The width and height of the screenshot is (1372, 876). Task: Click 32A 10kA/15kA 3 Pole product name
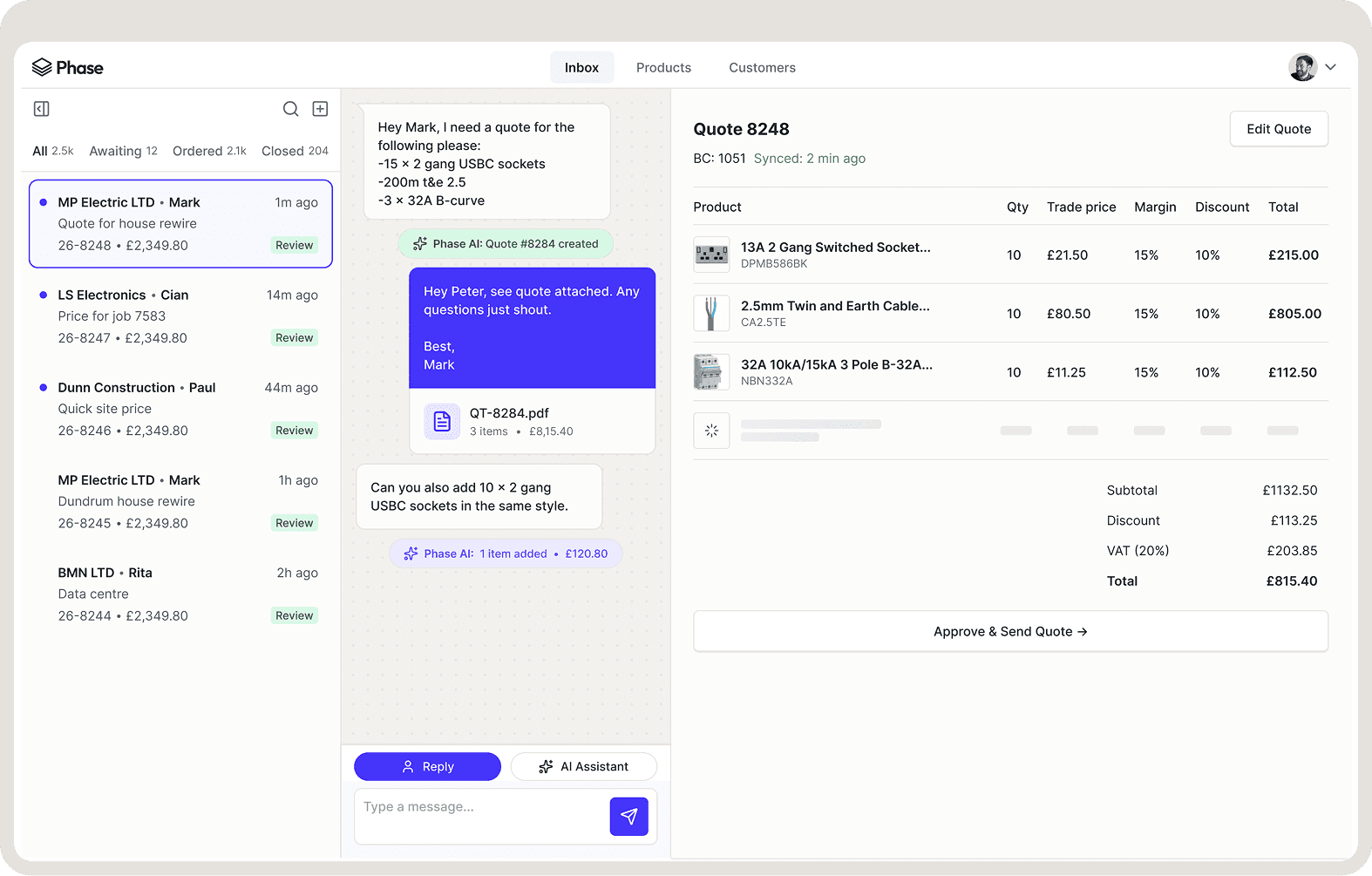point(837,364)
